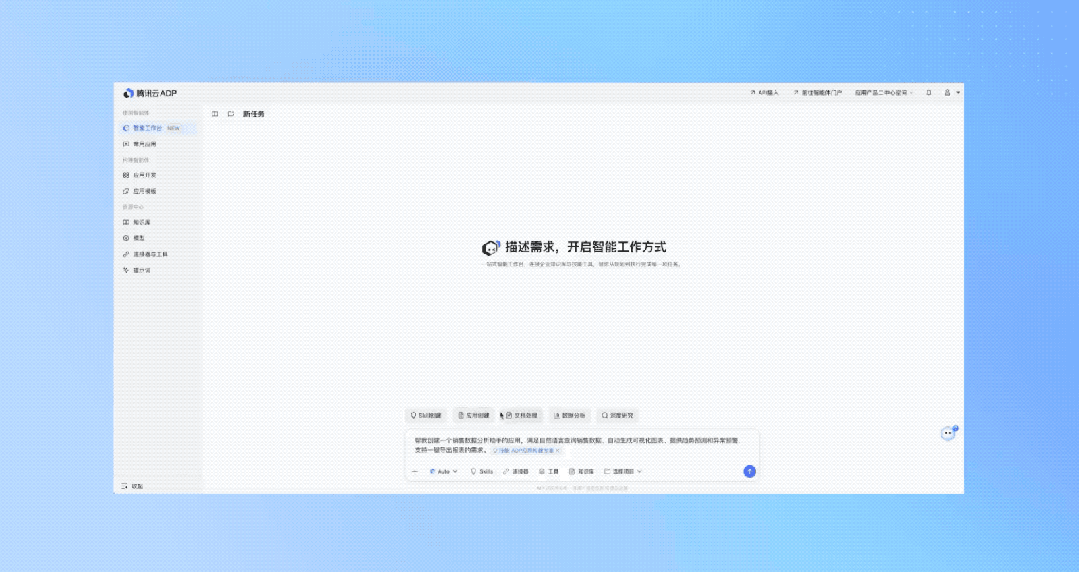Click the connector link-icon toolbar option
1079x572 pixels.
515,472
